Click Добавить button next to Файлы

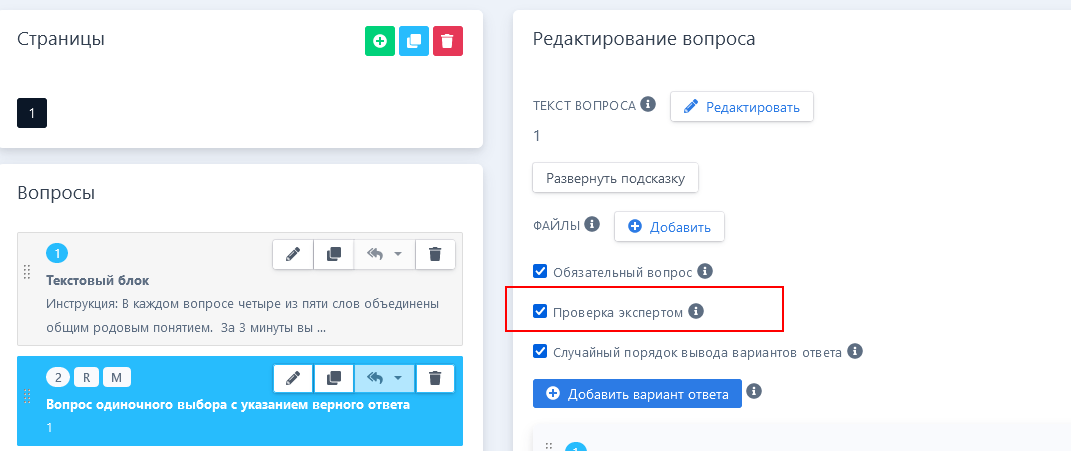669,227
